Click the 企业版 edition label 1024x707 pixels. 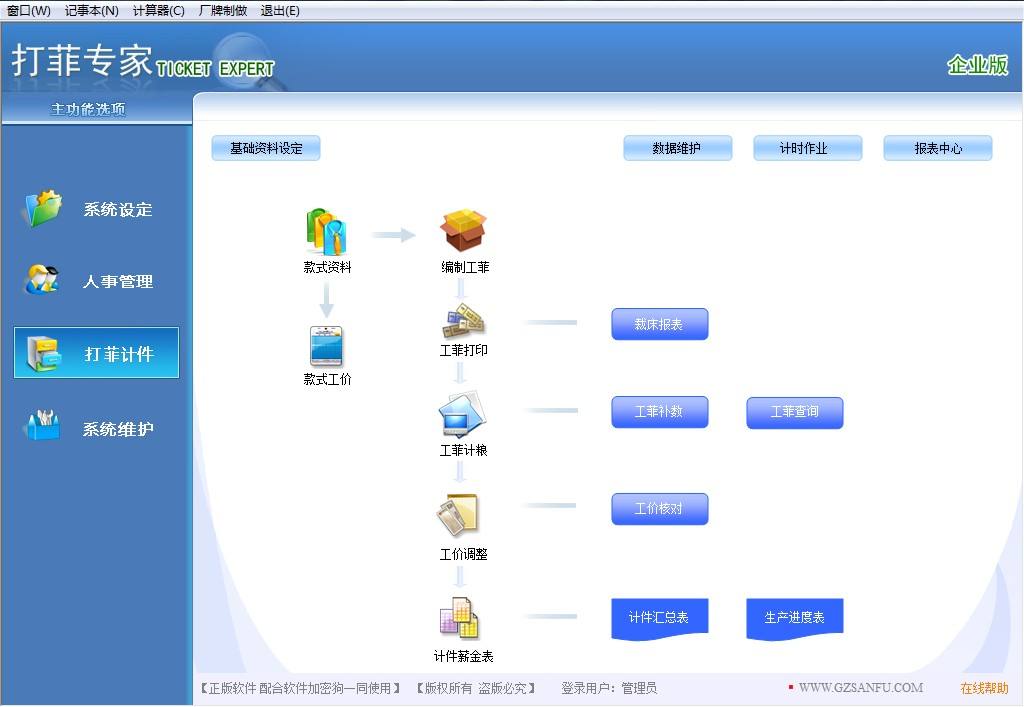[x=978, y=65]
